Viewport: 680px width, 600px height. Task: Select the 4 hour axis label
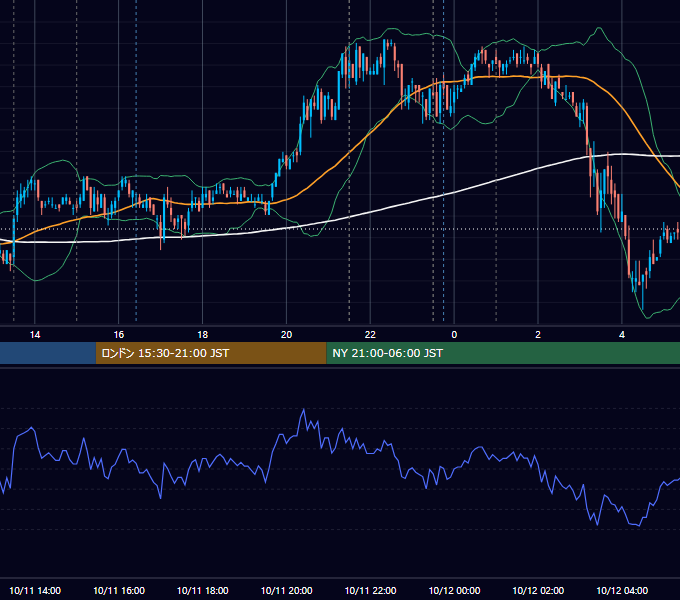(x=622, y=335)
